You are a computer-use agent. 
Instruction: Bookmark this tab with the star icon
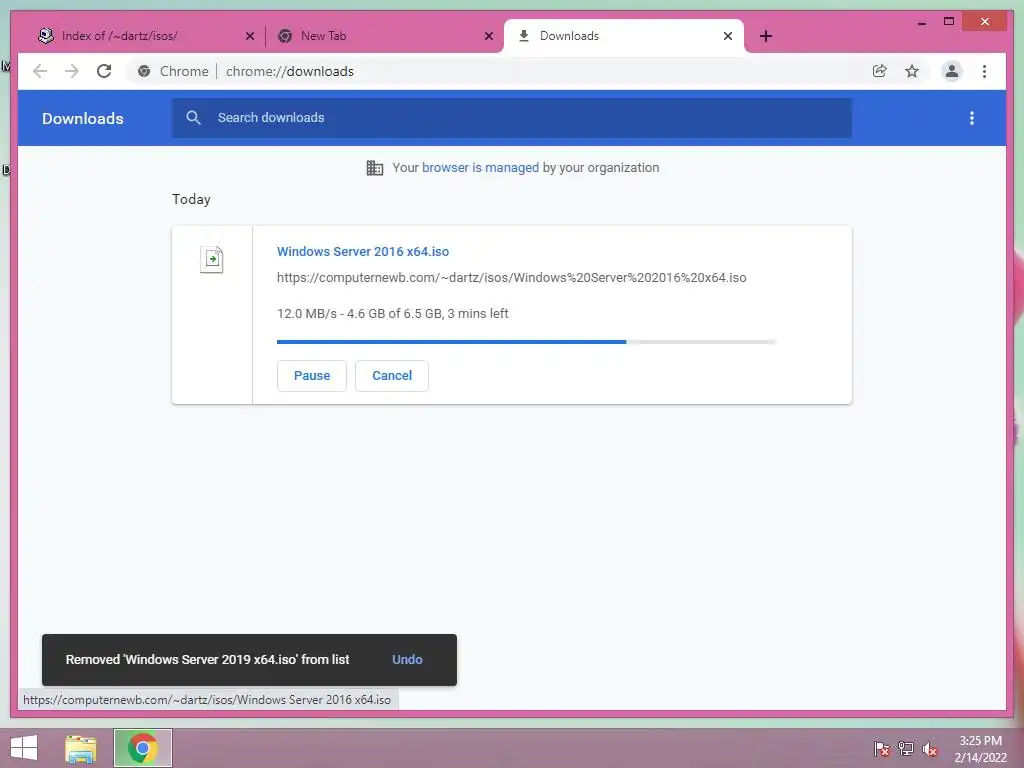[912, 71]
